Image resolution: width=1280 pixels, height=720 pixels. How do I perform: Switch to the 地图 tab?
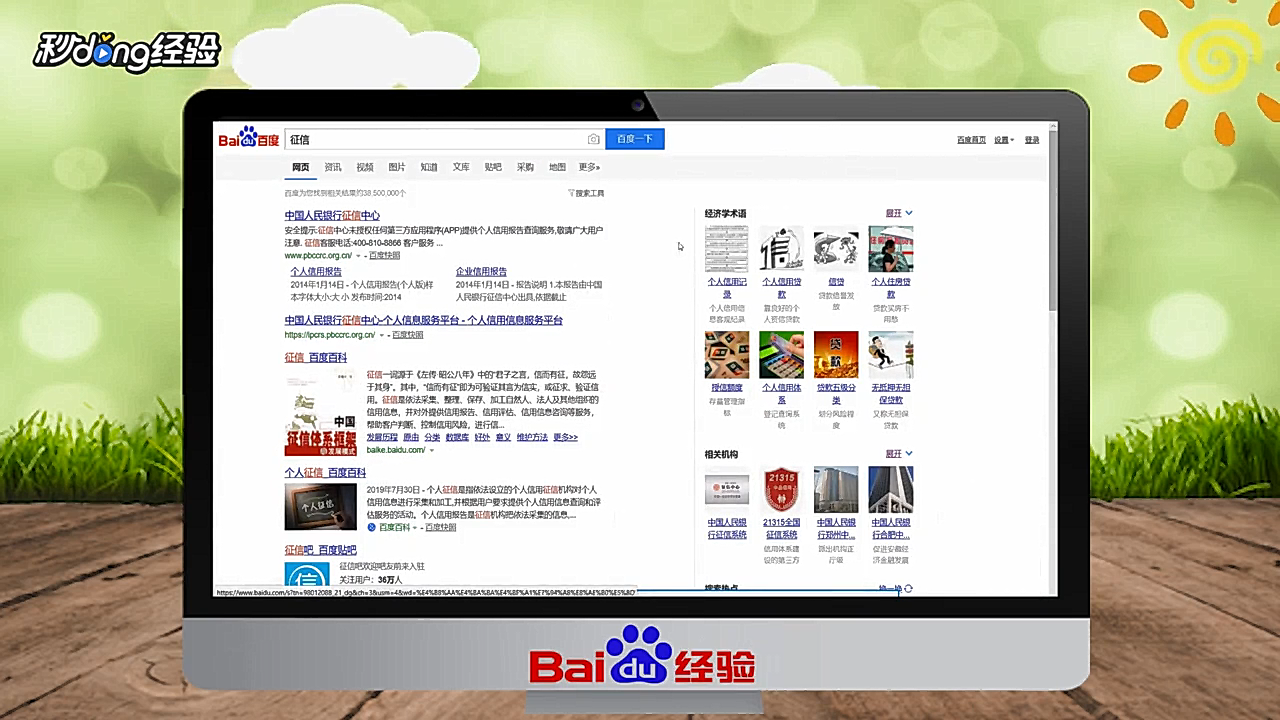(557, 167)
